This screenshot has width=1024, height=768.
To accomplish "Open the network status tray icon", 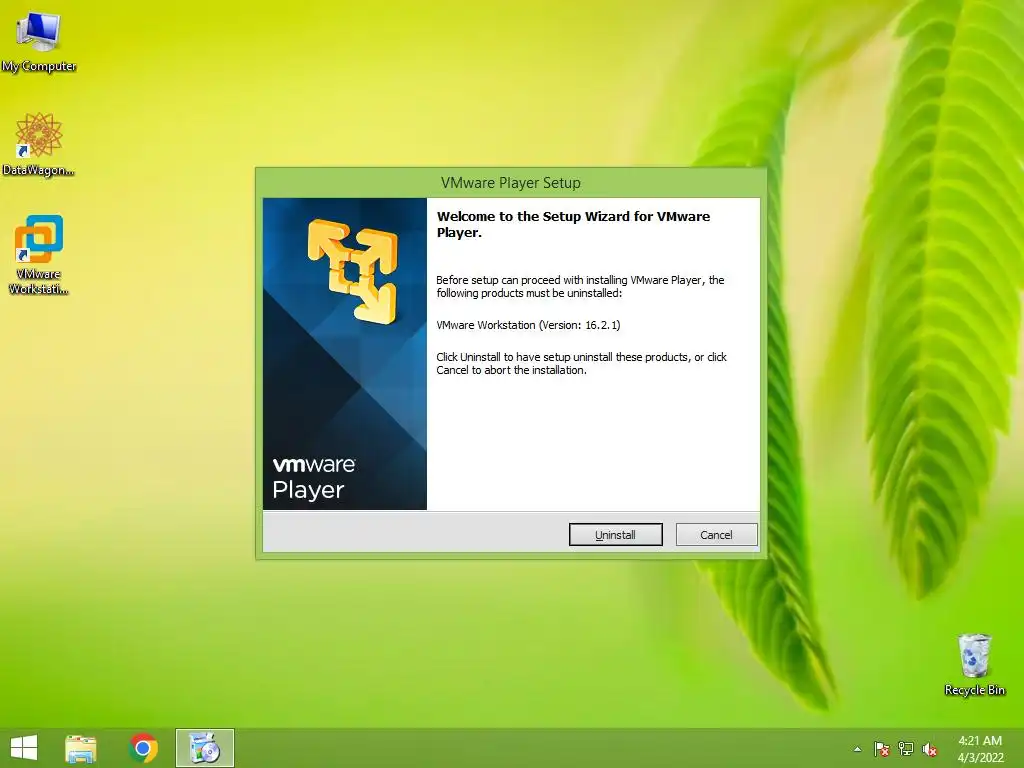I will click(906, 749).
